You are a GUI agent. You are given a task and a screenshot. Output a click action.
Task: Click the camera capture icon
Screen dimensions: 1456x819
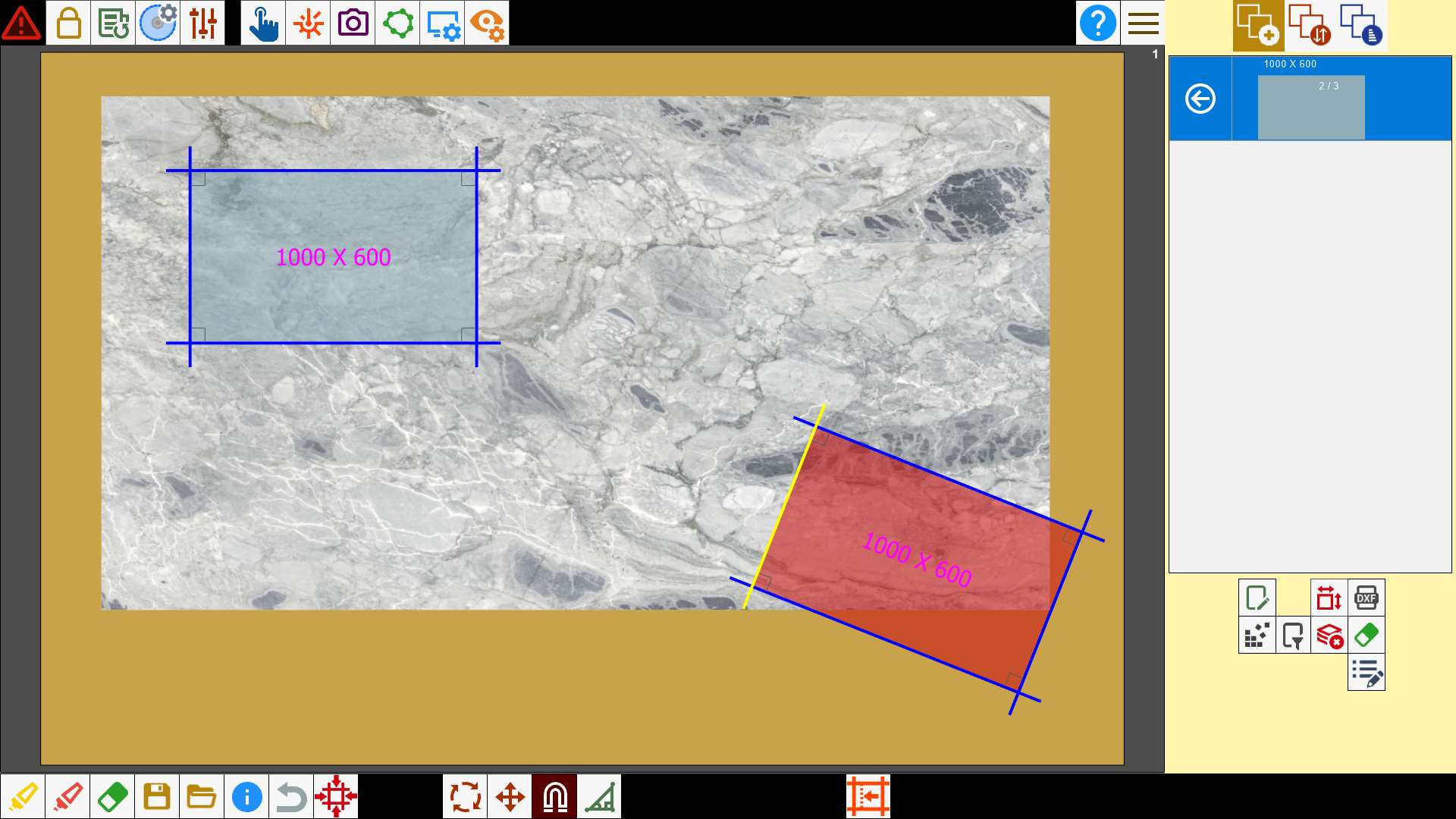353,23
